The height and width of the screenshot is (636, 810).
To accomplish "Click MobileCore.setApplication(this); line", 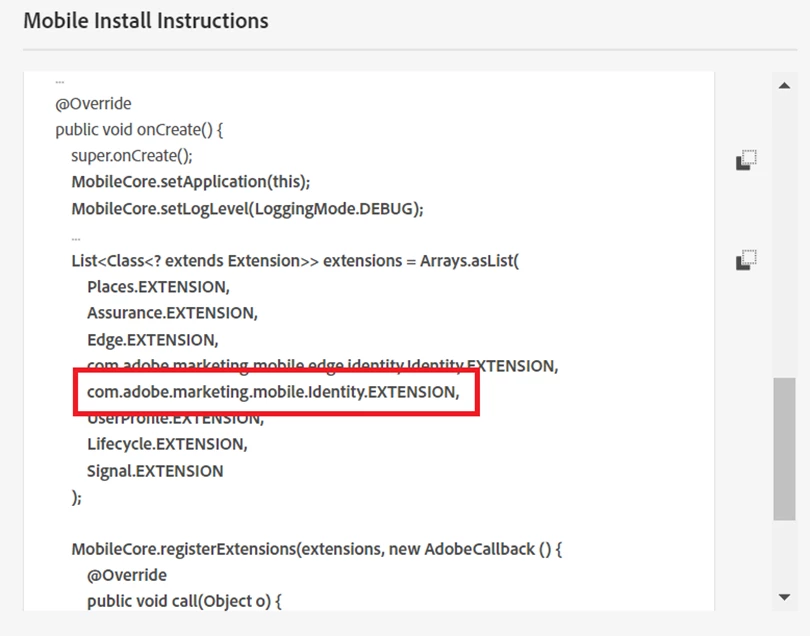I will pos(191,182).
